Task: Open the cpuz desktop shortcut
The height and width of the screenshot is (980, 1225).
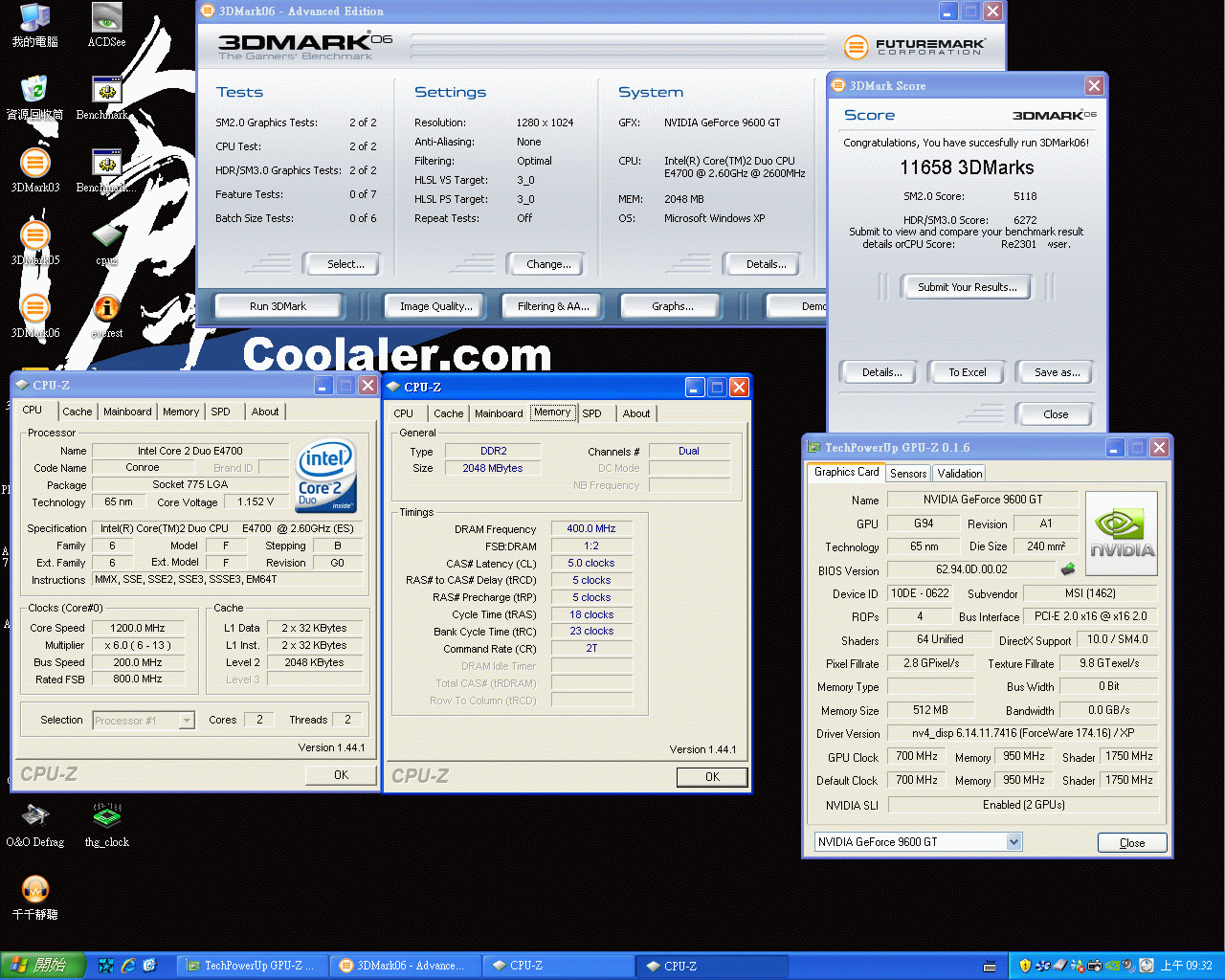Action: click(106, 243)
